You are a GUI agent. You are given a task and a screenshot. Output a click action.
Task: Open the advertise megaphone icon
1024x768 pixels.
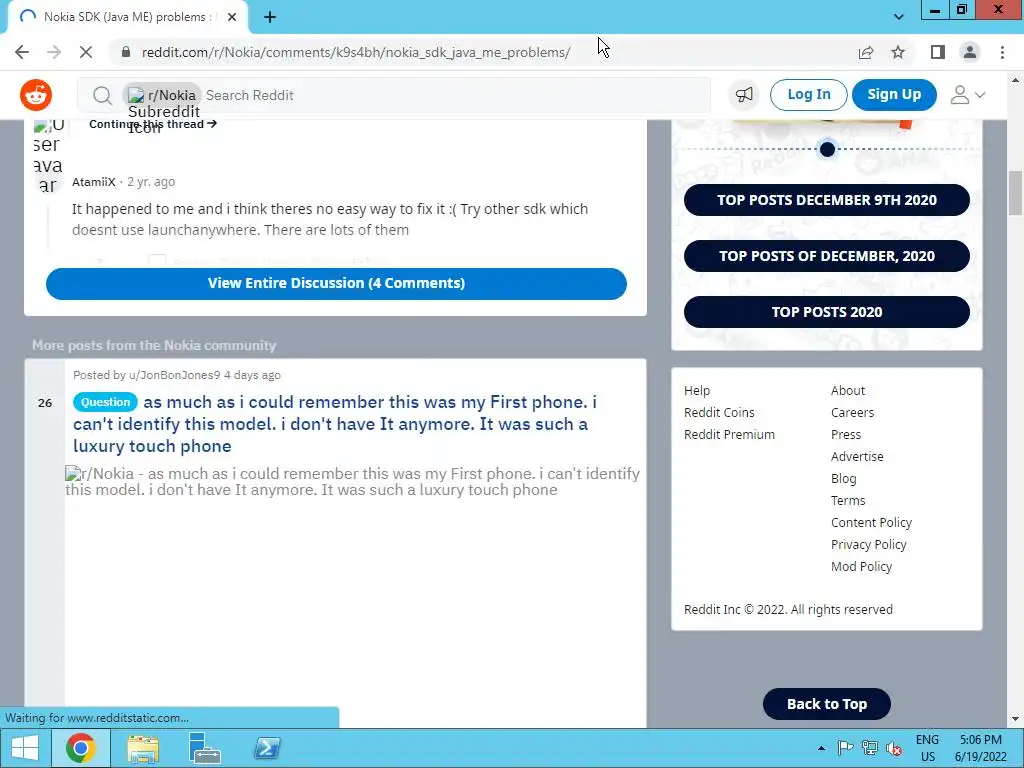(x=744, y=95)
